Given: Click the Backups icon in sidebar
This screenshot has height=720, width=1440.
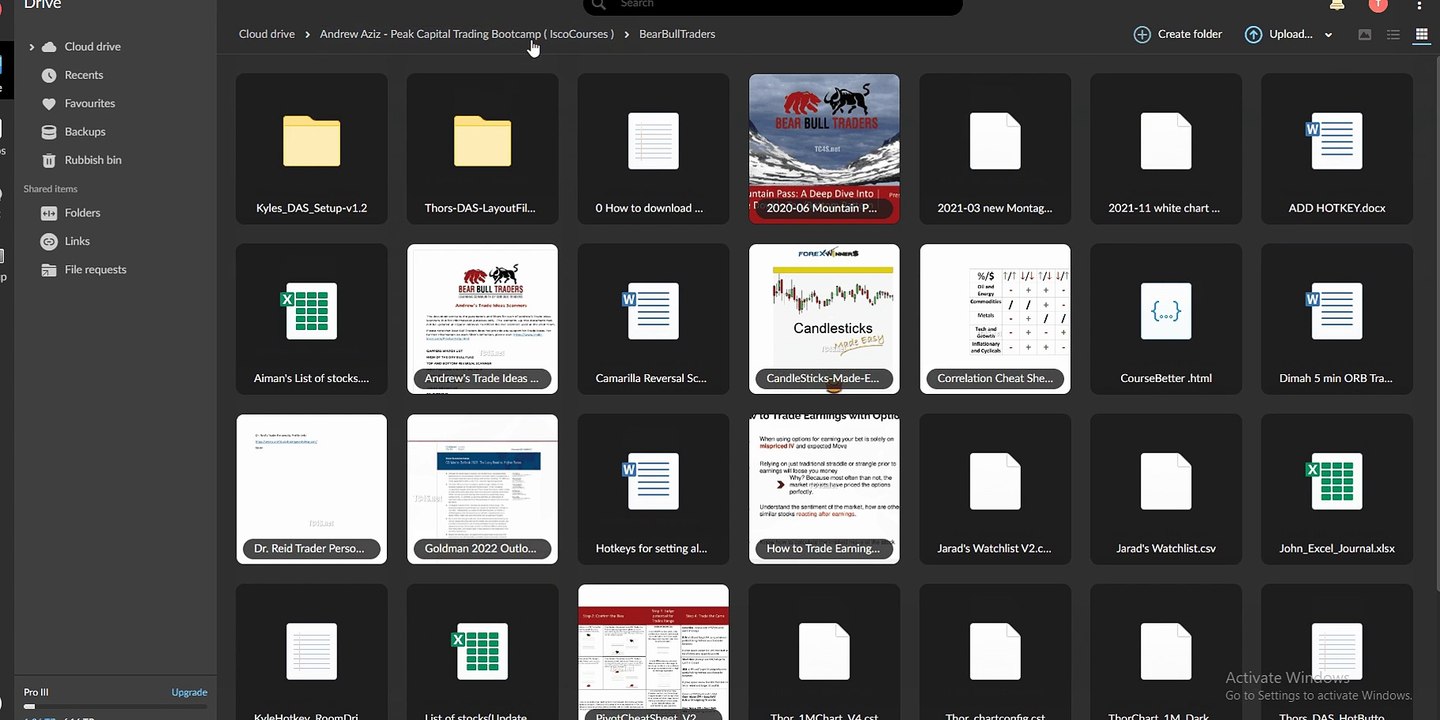Looking at the screenshot, I should tap(48, 132).
